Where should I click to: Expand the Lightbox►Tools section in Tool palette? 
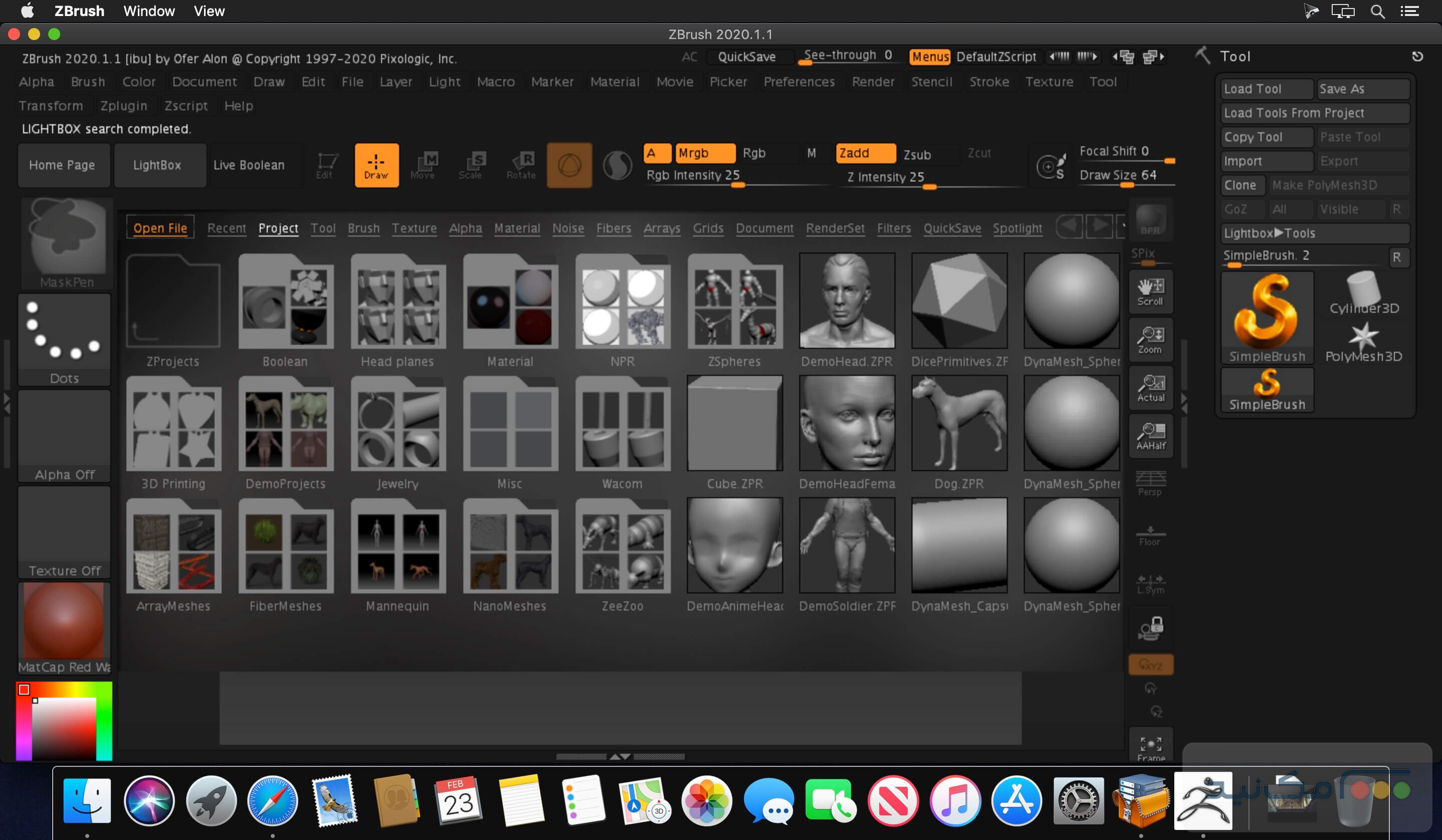pos(1314,233)
